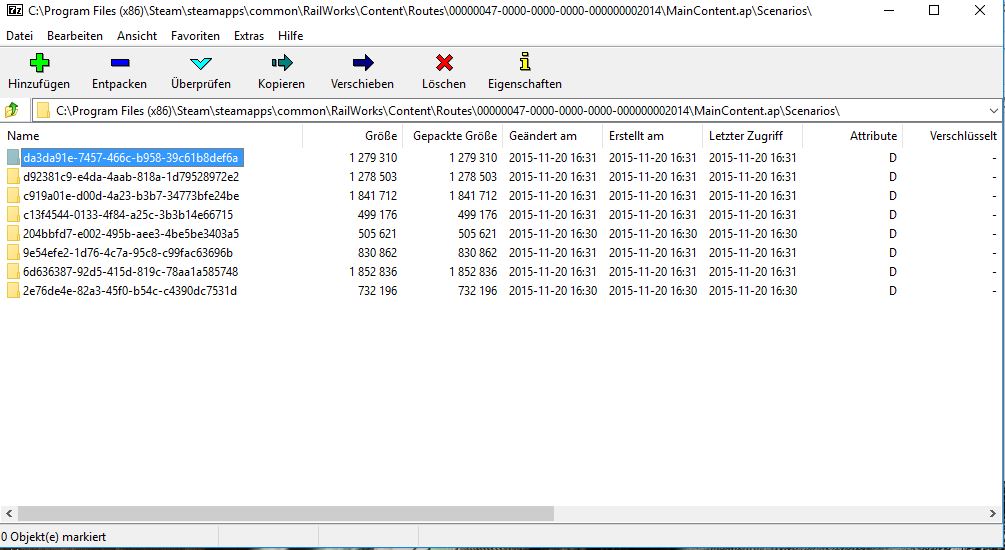Image resolution: width=1005 pixels, height=550 pixels.
Task: Click the horizontal scrollbar thumb
Action: point(286,513)
